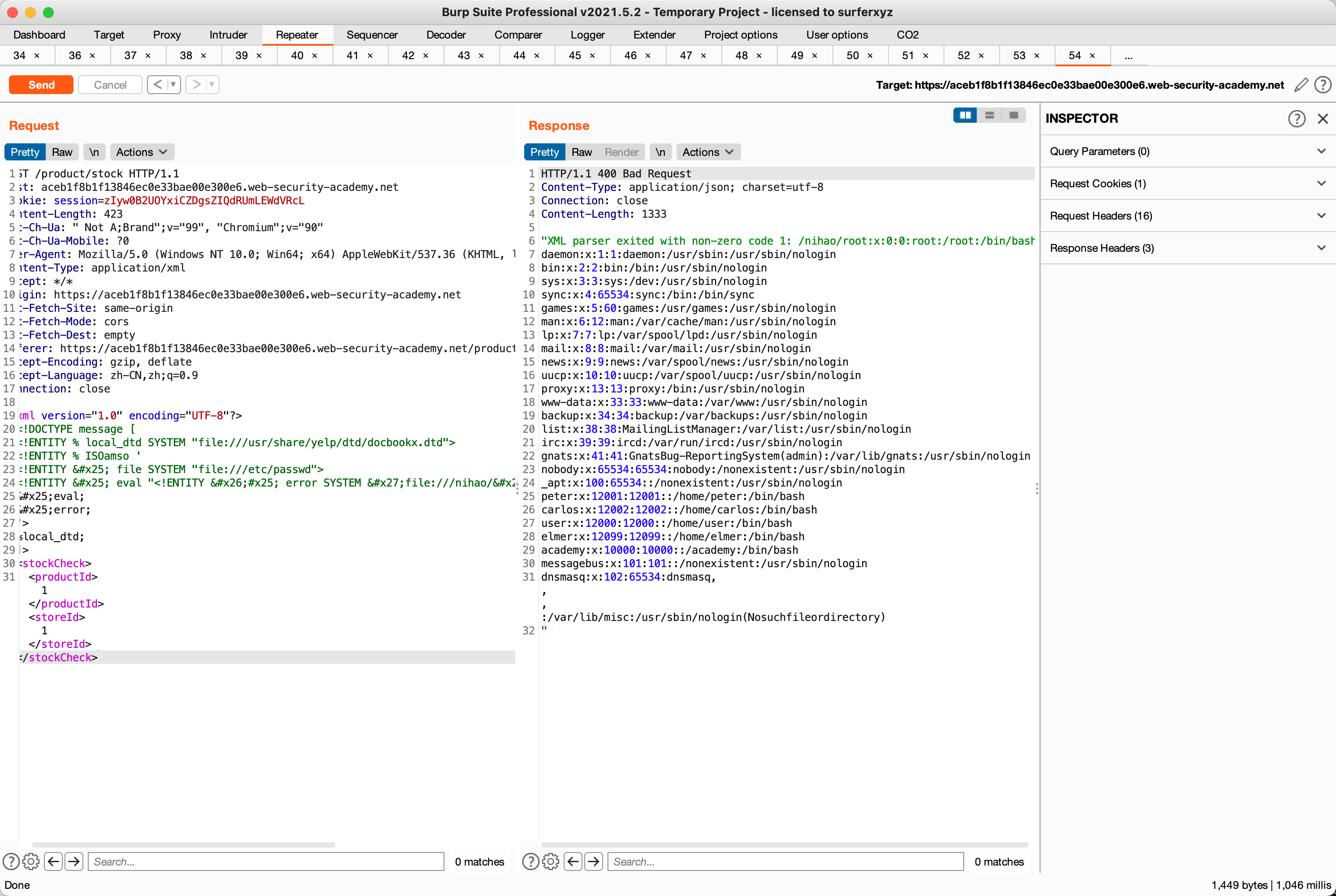Switch to combined tabs layout view
Image resolution: width=1336 pixels, height=896 pixels.
1013,115
